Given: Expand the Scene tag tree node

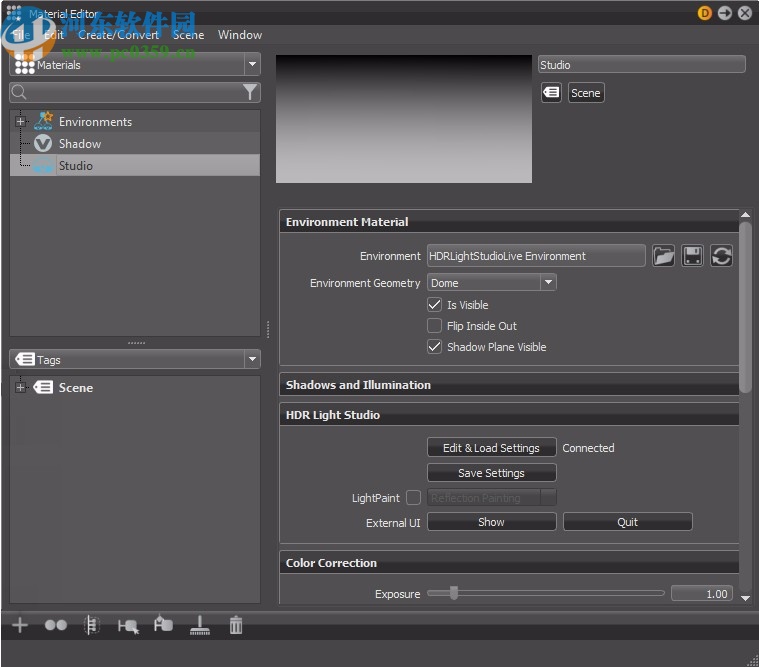Looking at the screenshot, I should (20, 387).
